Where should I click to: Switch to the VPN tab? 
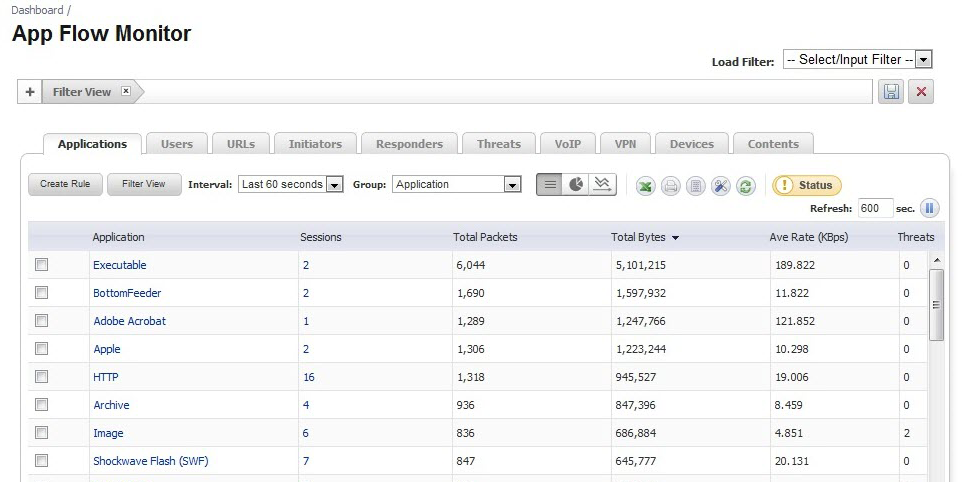coord(625,144)
